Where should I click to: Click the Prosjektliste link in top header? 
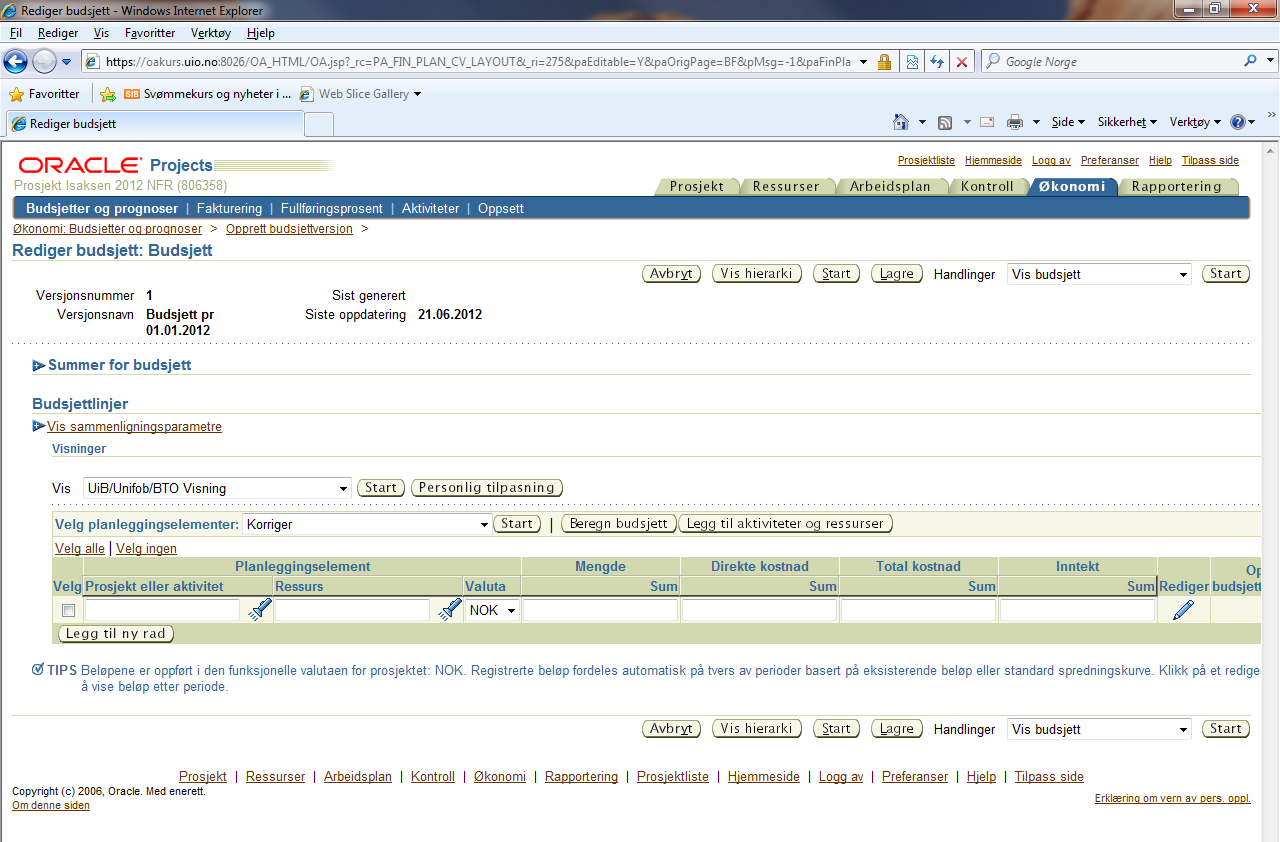(926, 160)
